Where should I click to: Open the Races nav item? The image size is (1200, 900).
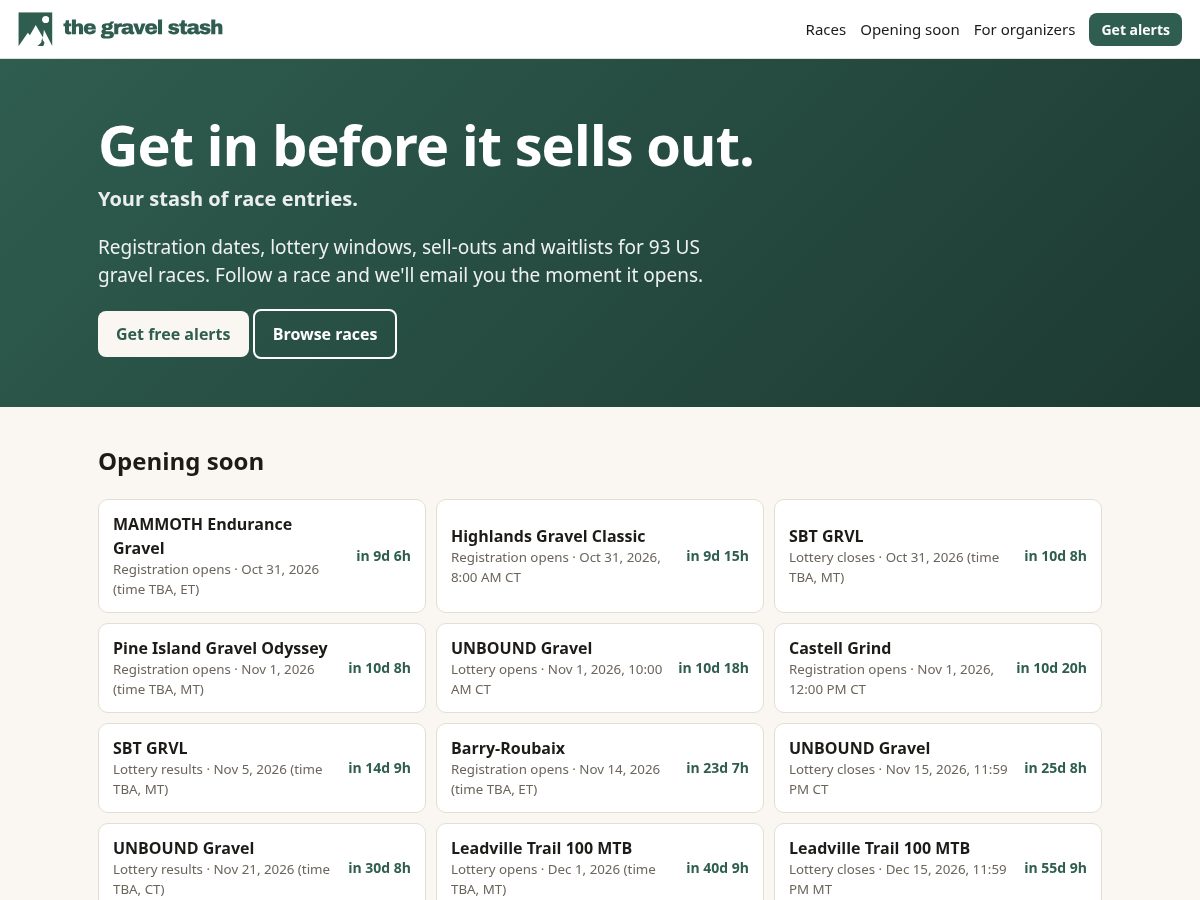(826, 30)
